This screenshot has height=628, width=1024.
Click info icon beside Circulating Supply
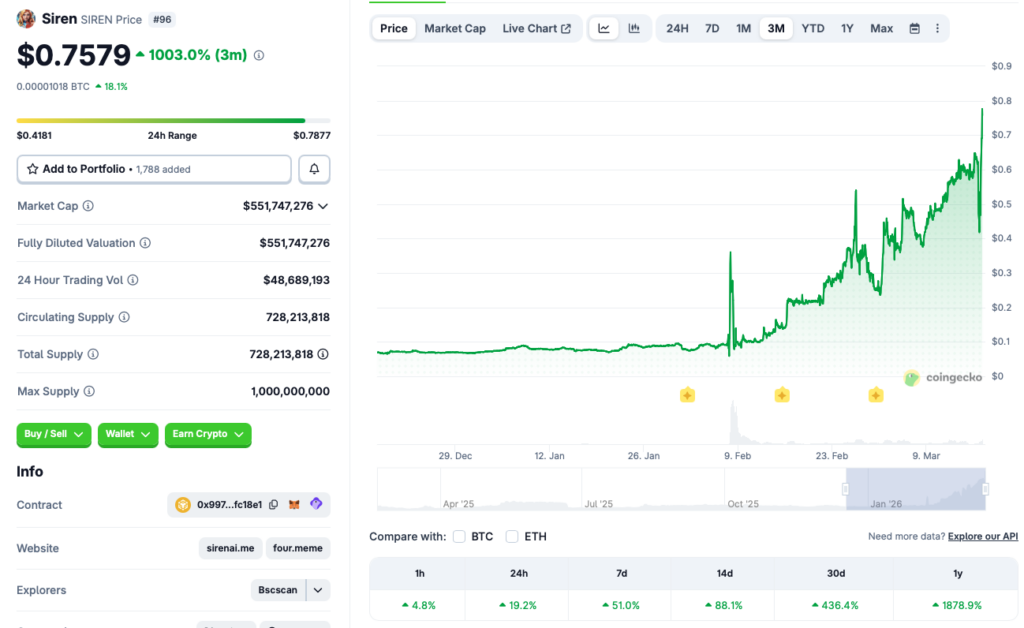(x=124, y=317)
